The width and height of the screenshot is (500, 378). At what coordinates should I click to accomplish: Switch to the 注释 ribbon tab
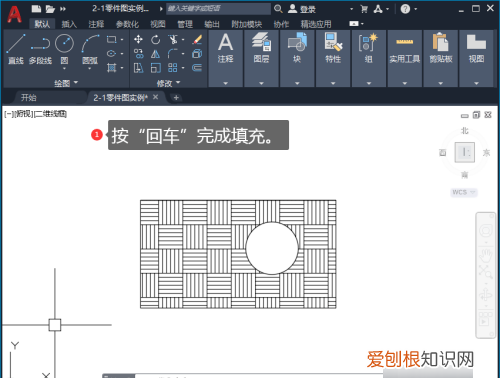click(x=96, y=24)
